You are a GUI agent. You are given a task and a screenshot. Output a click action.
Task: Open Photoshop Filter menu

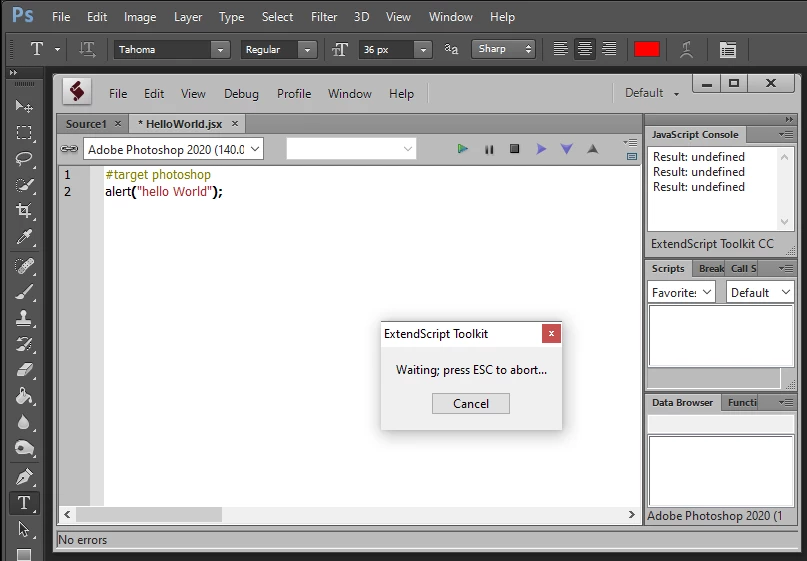click(324, 17)
